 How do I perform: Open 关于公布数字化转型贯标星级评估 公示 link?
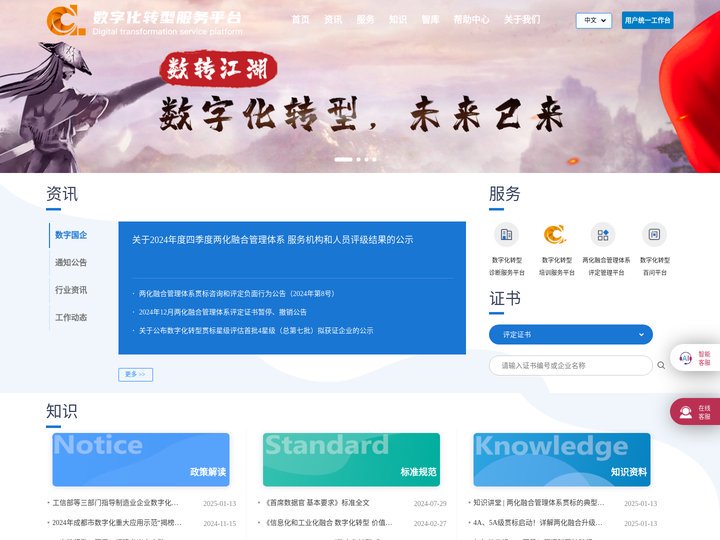point(256,330)
